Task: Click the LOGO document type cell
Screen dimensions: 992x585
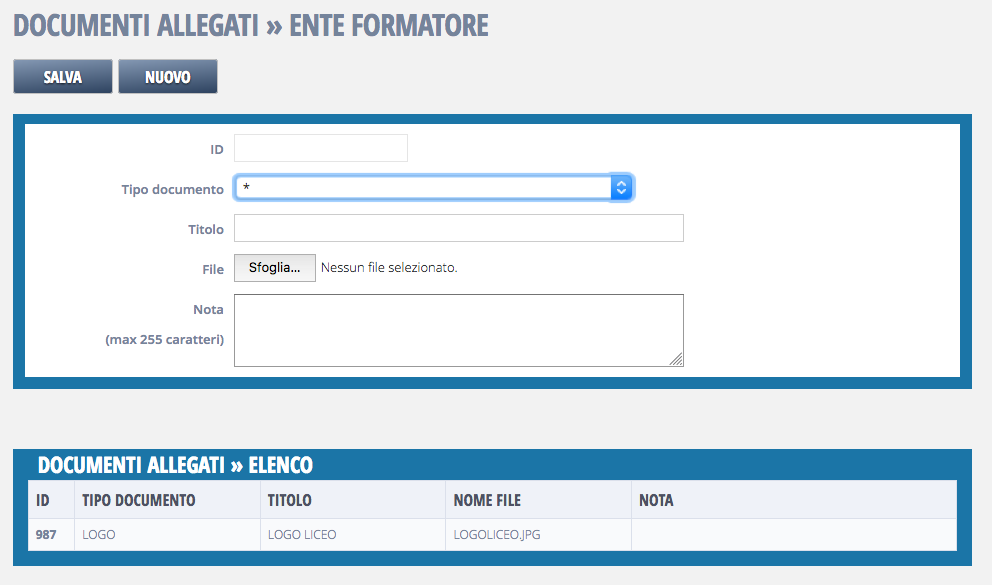Action: [99, 534]
